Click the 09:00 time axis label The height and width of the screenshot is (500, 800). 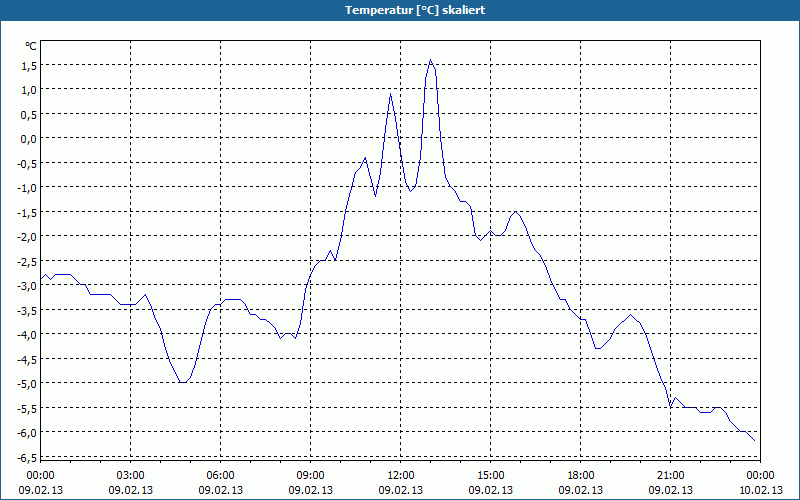pos(311,476)
